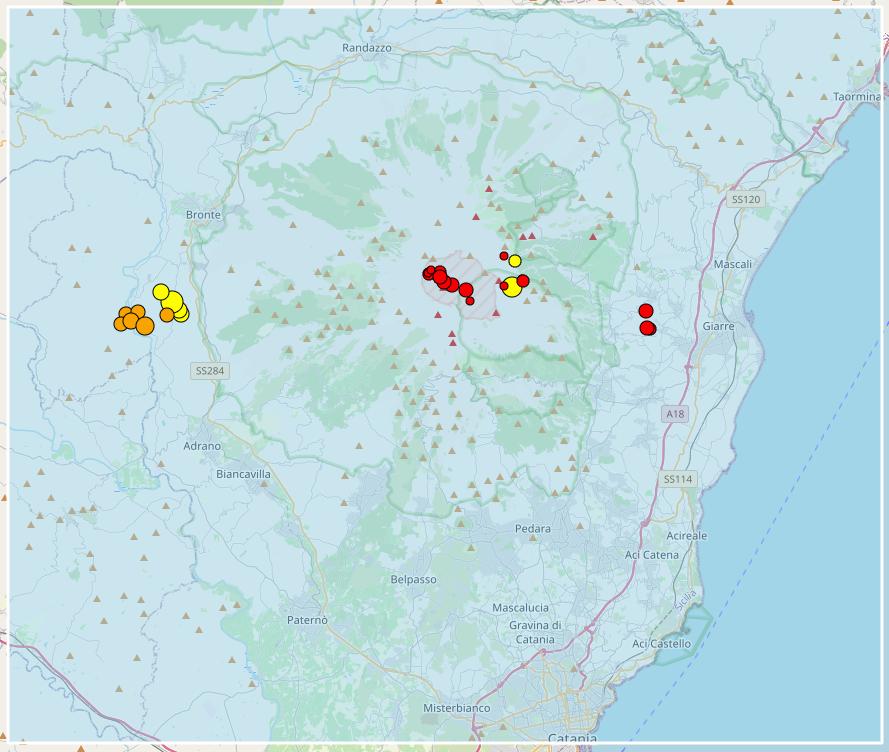Click the small yellow circle above the summit cluster

pos(514,261)
